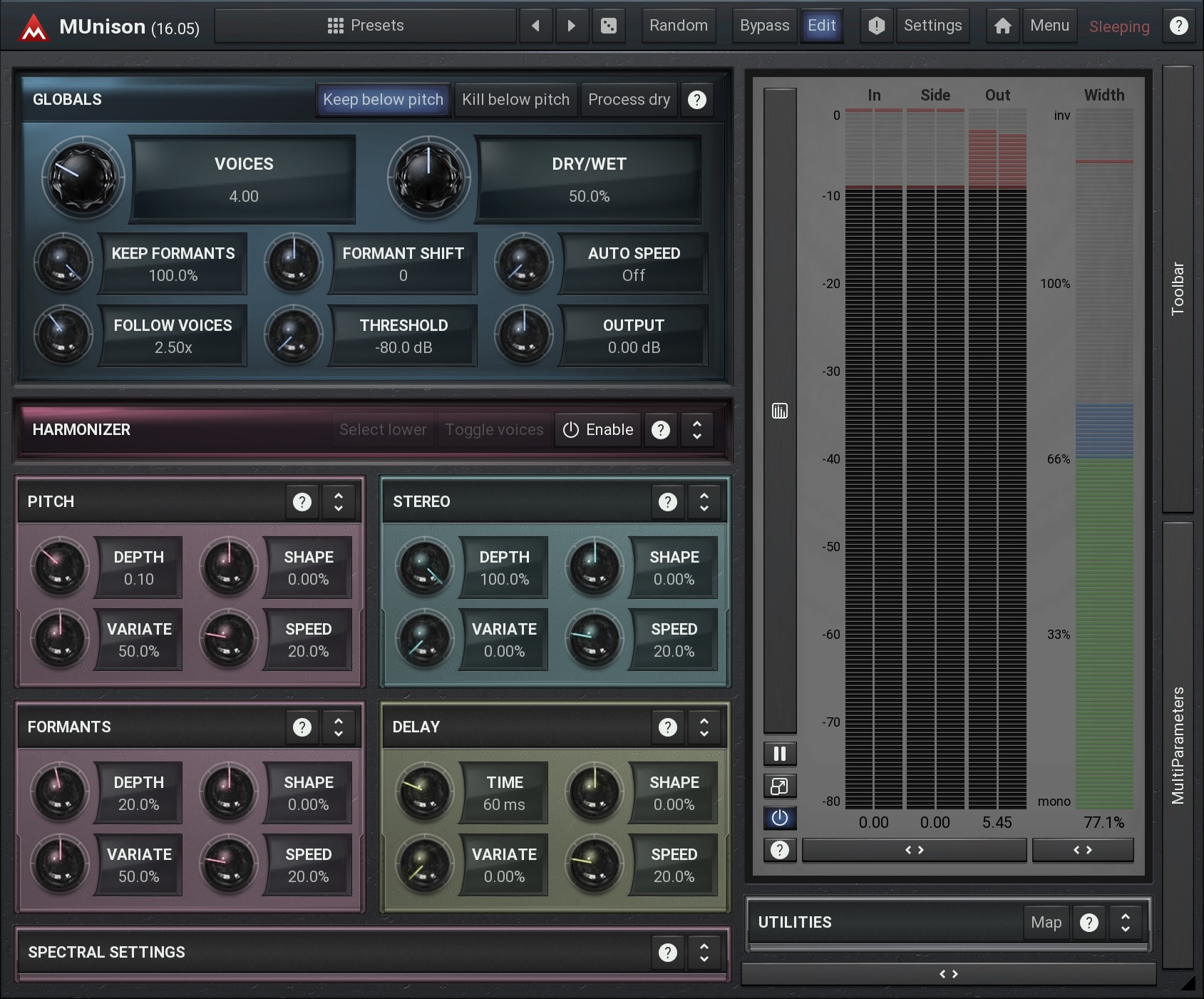This screenshot has width=1204, height=999.
Task: Click Toggle voices in Harmonizer
Action: tap(494, 430)
